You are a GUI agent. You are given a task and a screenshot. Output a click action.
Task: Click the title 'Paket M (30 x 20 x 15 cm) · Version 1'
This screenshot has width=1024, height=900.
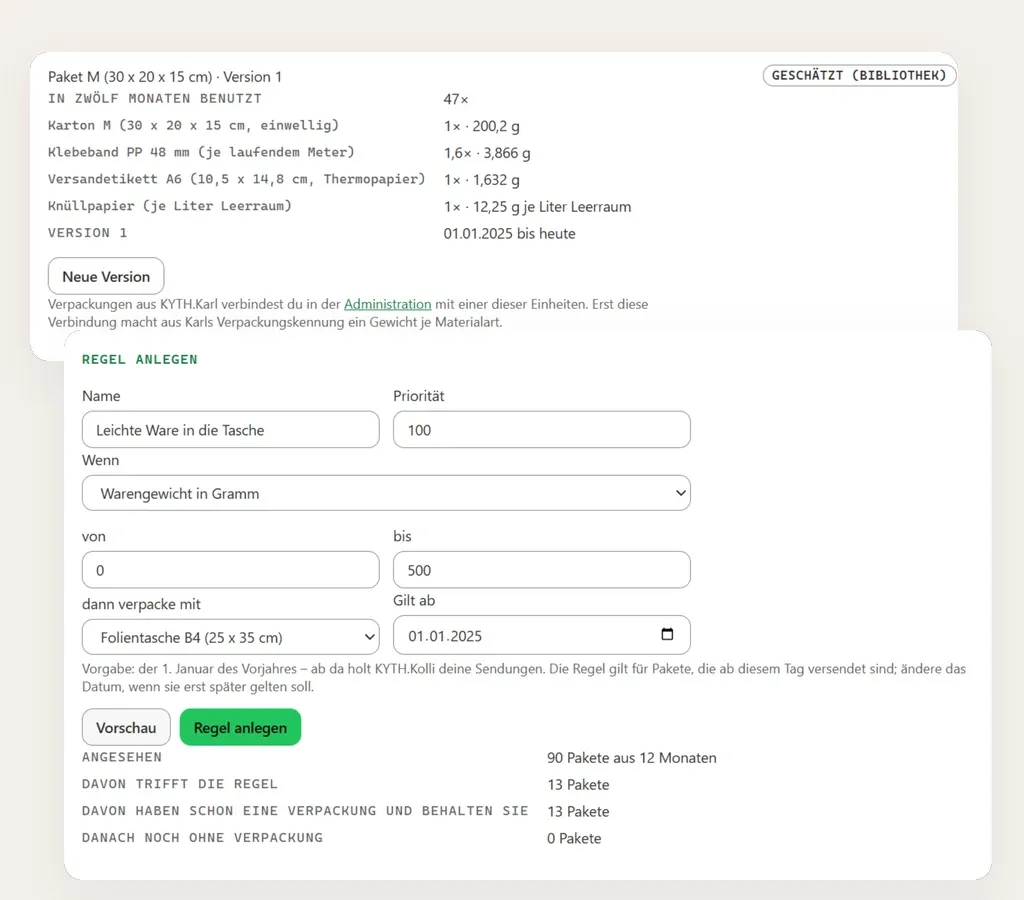pos(165,76)
